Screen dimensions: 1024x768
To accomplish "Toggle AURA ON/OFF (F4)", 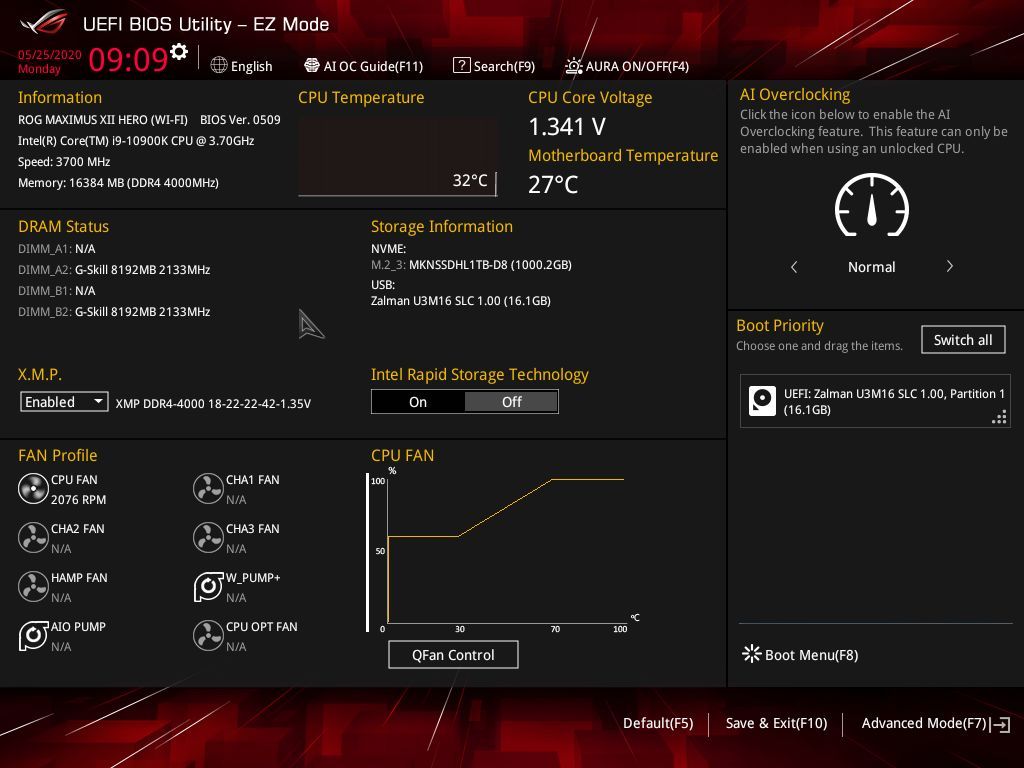I will click(x=627, y=66).
